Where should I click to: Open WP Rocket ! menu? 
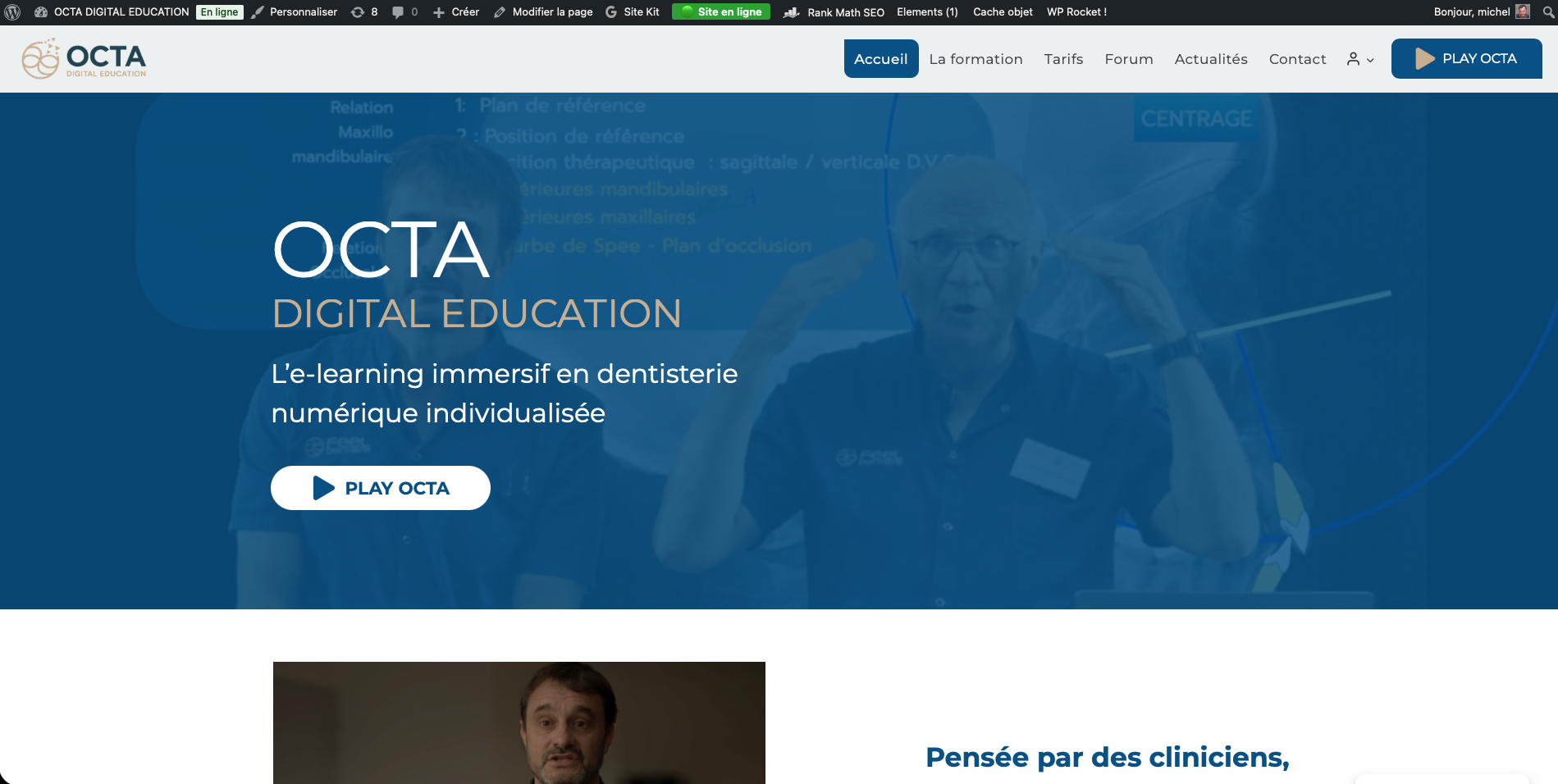(x=1076, y=12)
